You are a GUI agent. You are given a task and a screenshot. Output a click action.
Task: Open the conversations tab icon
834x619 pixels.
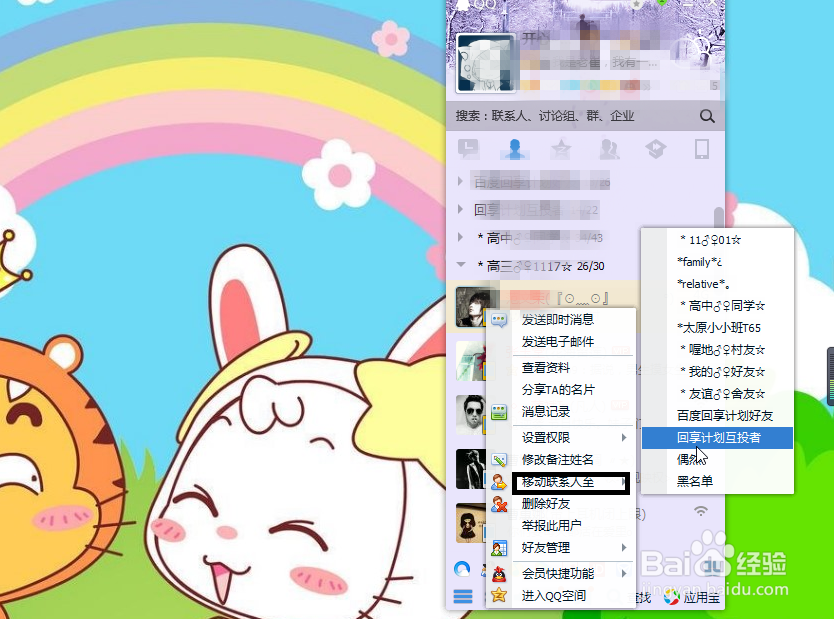pyautogui.click(x=468, y=149)
